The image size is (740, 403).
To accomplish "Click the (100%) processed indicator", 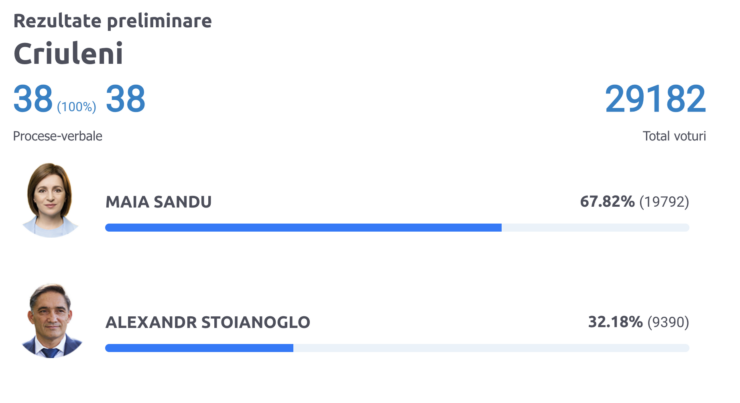I will 76,107.
